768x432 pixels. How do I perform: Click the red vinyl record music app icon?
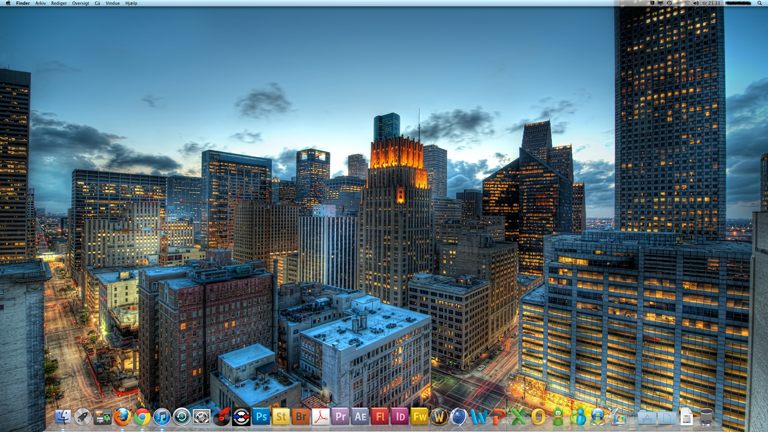tap(221, 416)
